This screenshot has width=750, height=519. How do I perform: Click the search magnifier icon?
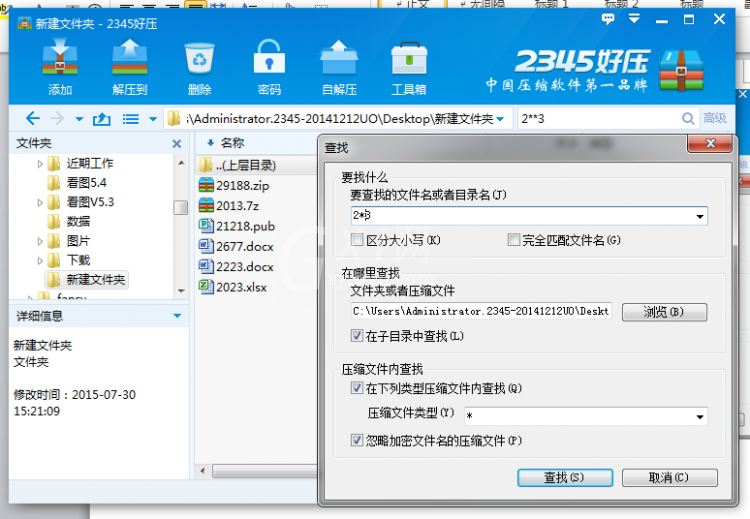(688, 118)
